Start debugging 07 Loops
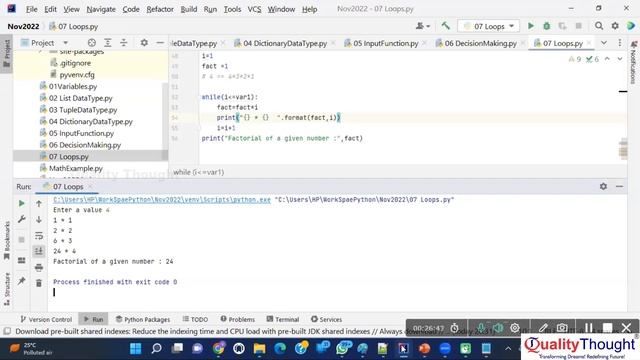Viewport: 640px width, 360px height. (547, 26)
